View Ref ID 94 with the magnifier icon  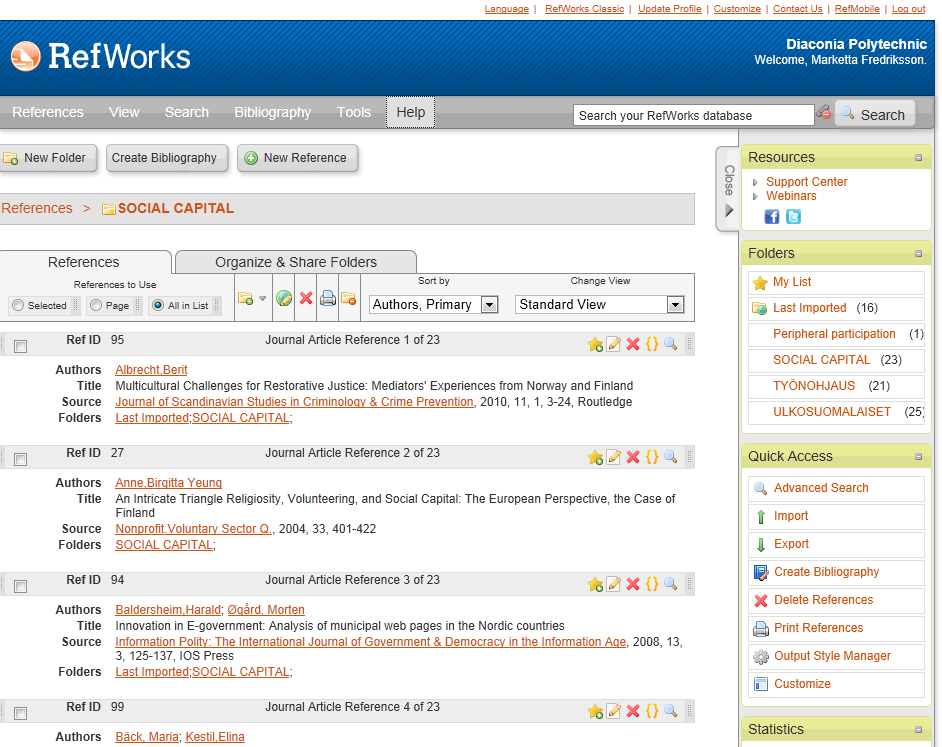pyautogui.click(x=670, y=584)
